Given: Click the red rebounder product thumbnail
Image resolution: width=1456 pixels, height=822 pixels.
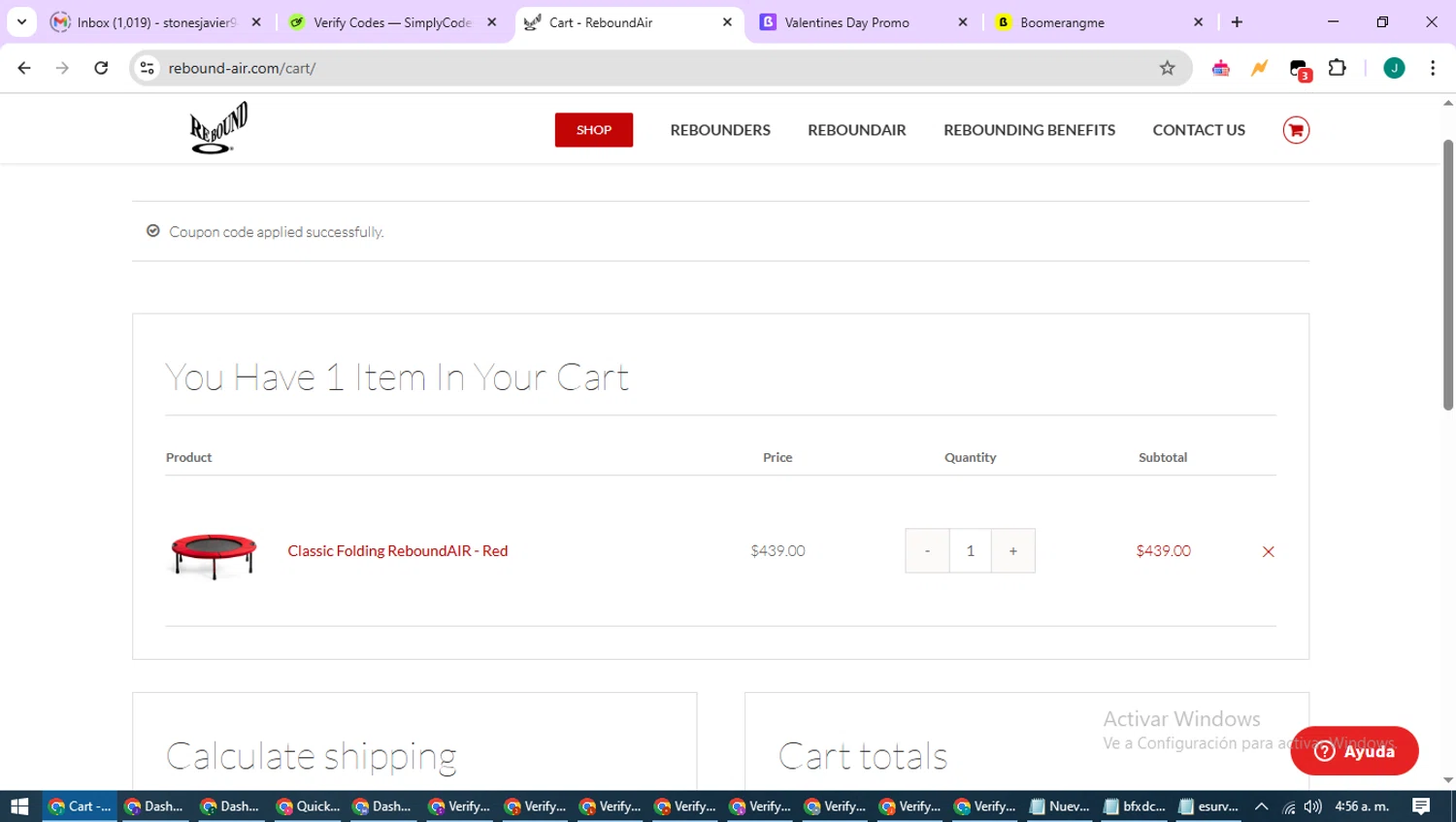Looking at the screenshot, I should click(214, 555).
